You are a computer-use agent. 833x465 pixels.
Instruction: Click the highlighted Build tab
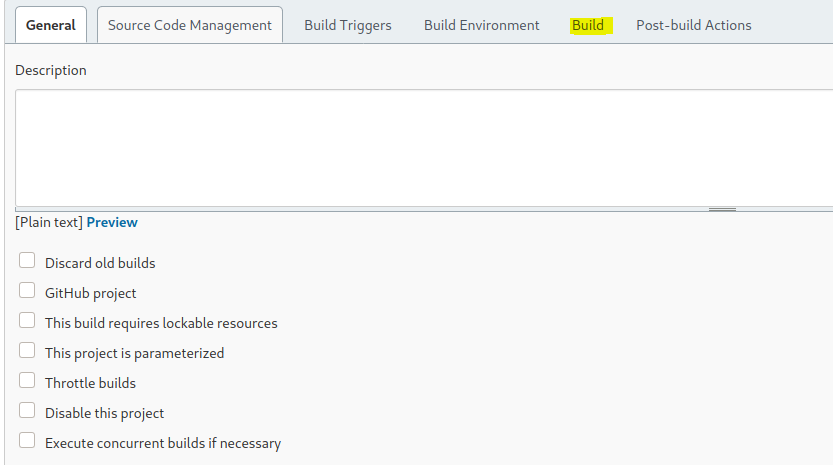coord(588,25)
